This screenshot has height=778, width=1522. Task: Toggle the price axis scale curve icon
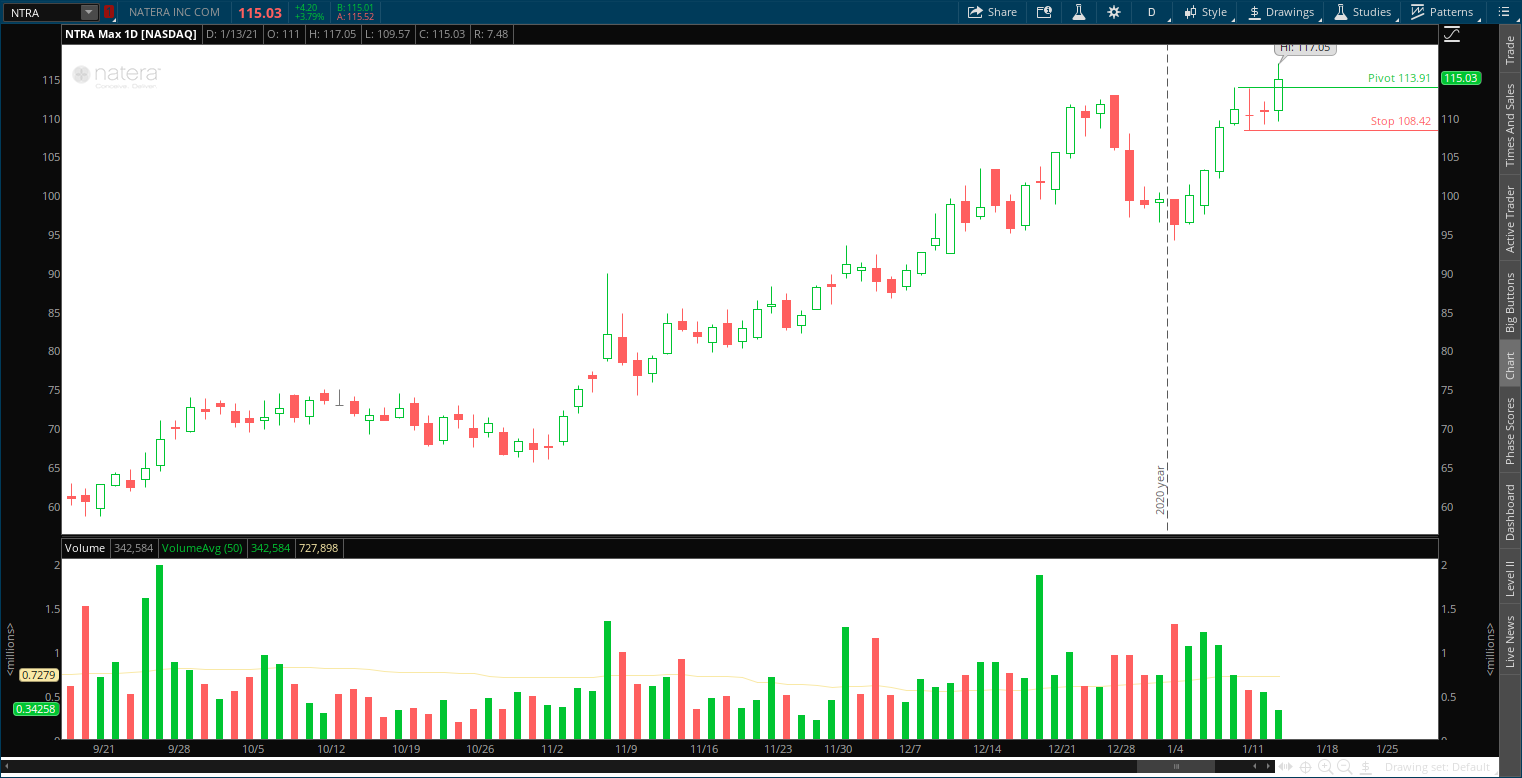point(1451,34)
